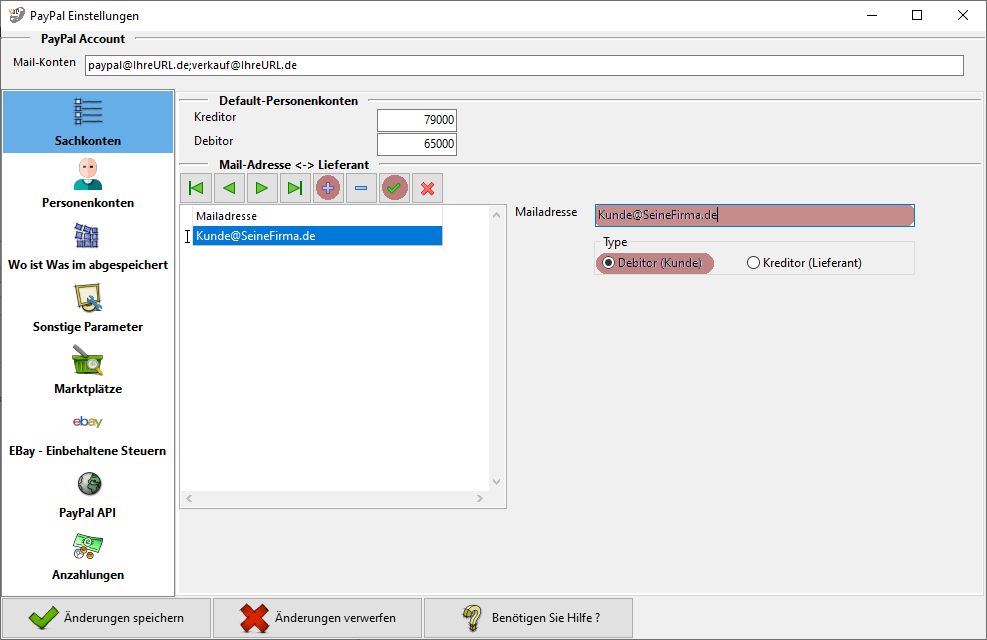Open Benötigen Sie Hilfe ? button
987x640 pixels.
pyautogui.click(x=528, y=618)
